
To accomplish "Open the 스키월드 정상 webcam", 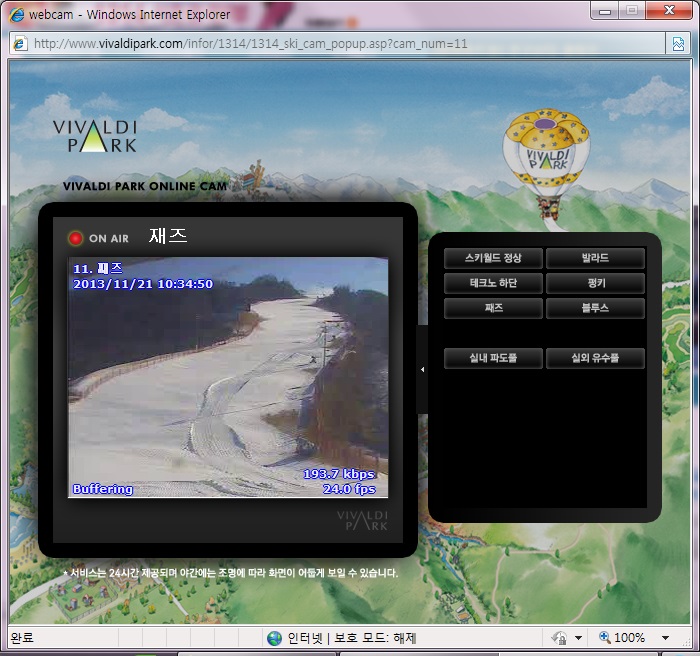I will [x=493, y=258].
